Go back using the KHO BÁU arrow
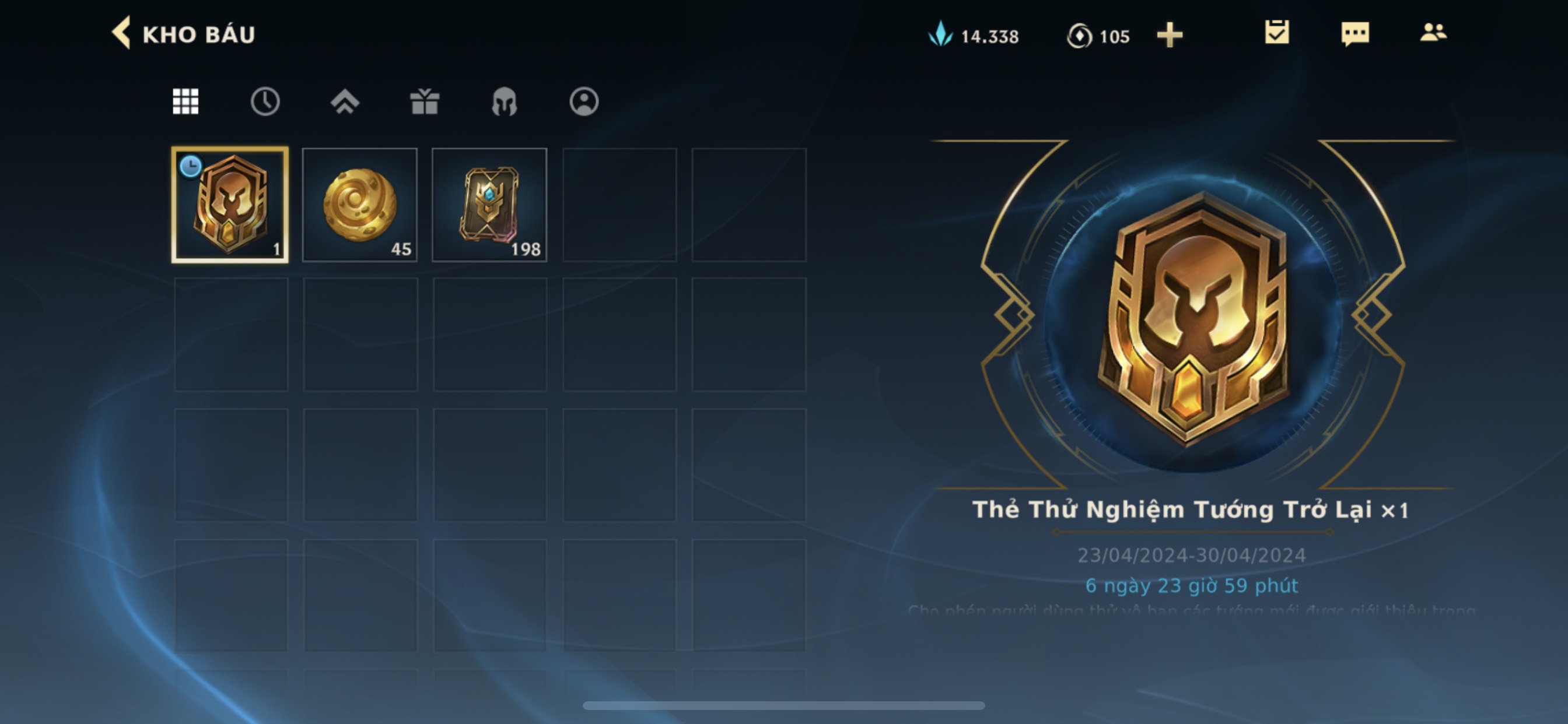The height and width of the screenshot is (724, 1568). [122, 33]
